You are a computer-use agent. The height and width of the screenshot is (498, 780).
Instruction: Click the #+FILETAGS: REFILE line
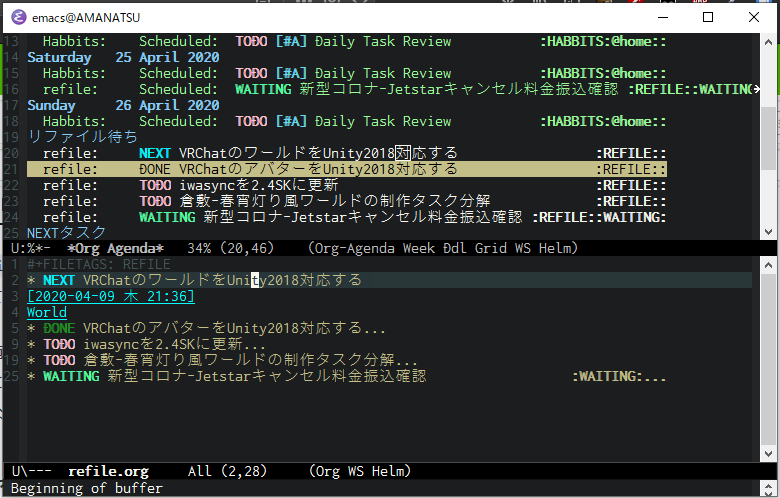[99, 264]
